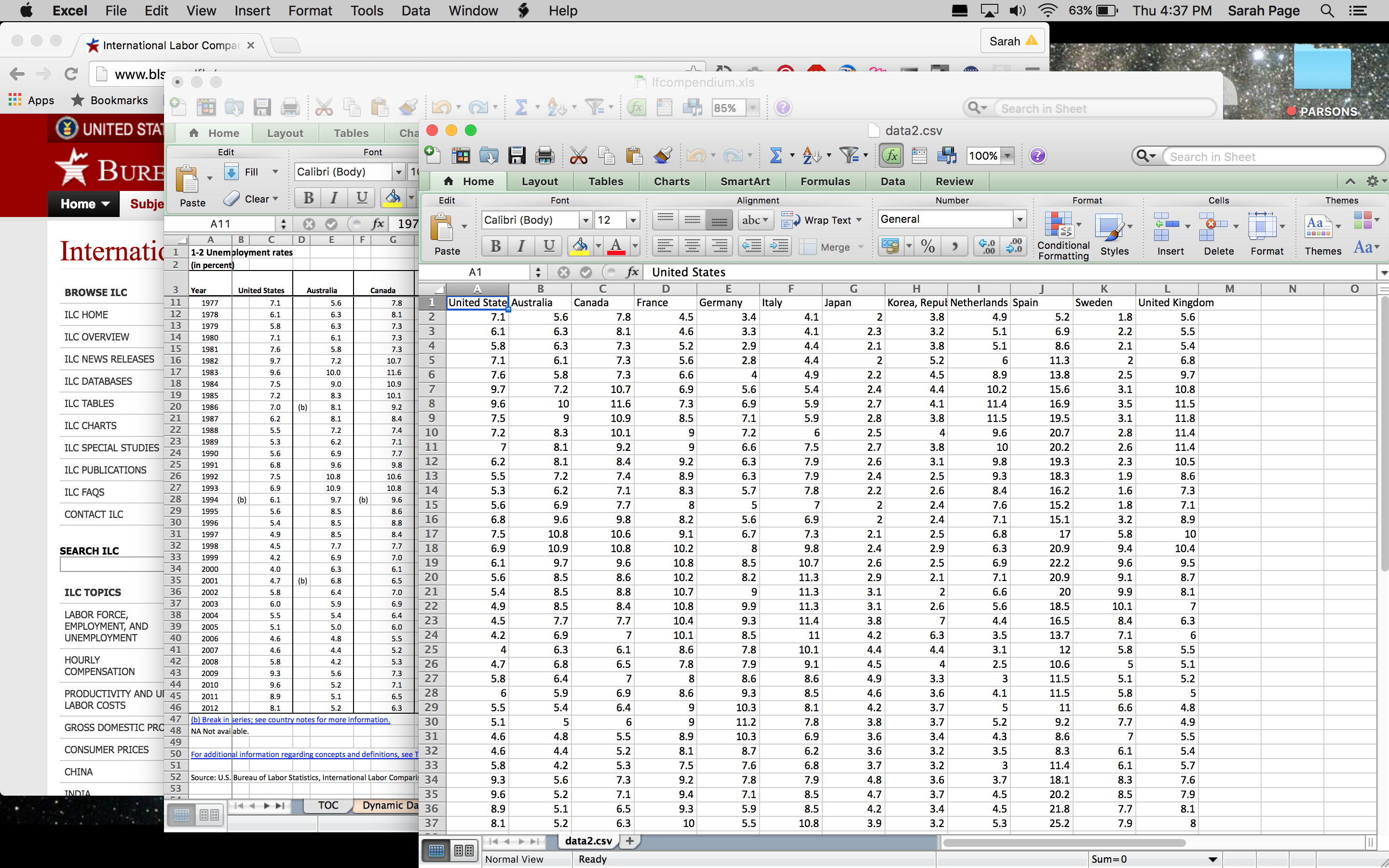The height and width of the screenshot is (868, 1389).
Task: Open ILC CHARTS link in browser sidebar
Action: pos(90,425)
